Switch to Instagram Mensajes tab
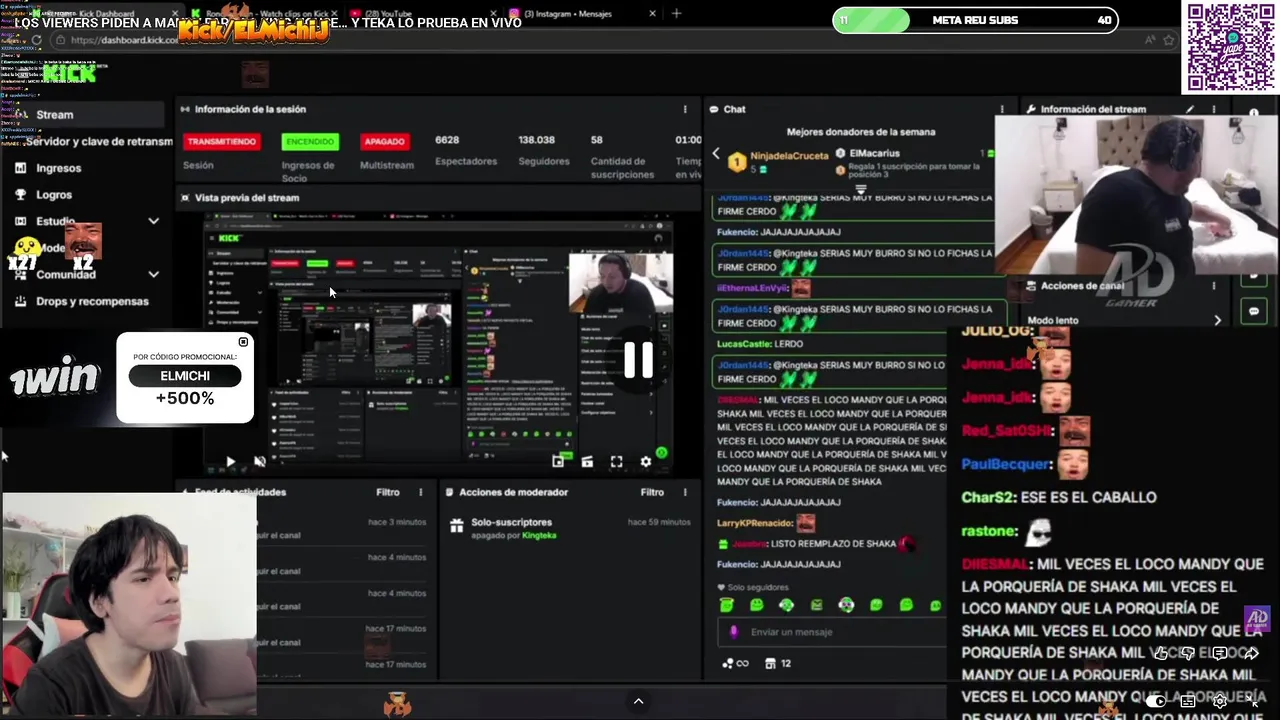Image resolution: width=1280 pixels, height=720 pixels. [x=582, y=14]
